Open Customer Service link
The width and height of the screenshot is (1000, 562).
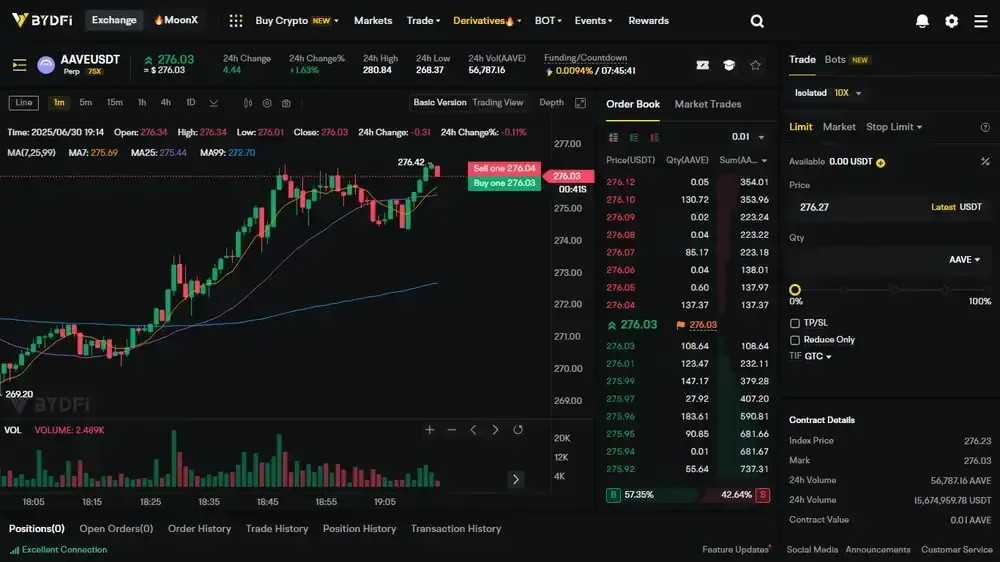tap(957, 550)
